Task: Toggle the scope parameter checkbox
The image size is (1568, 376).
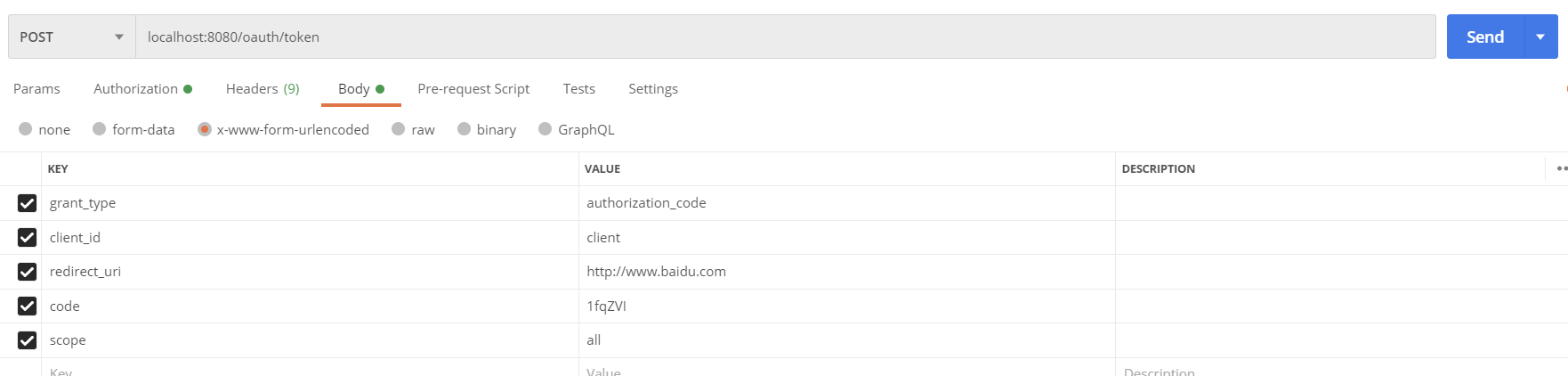Action: pyautogui.click(x=28, y=340)
